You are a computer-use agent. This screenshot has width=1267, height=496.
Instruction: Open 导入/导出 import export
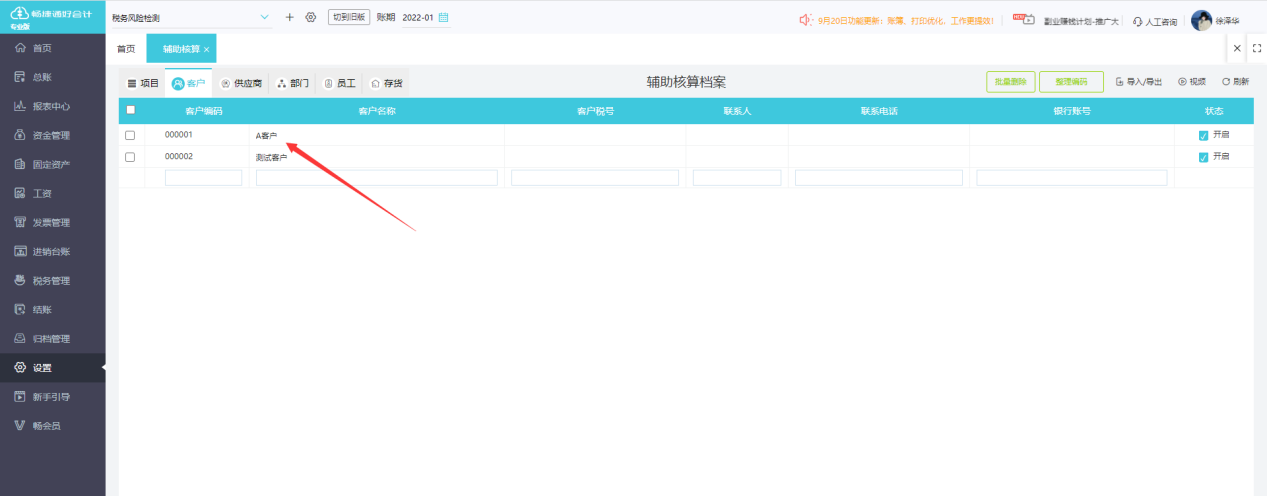pos(1139,82)
